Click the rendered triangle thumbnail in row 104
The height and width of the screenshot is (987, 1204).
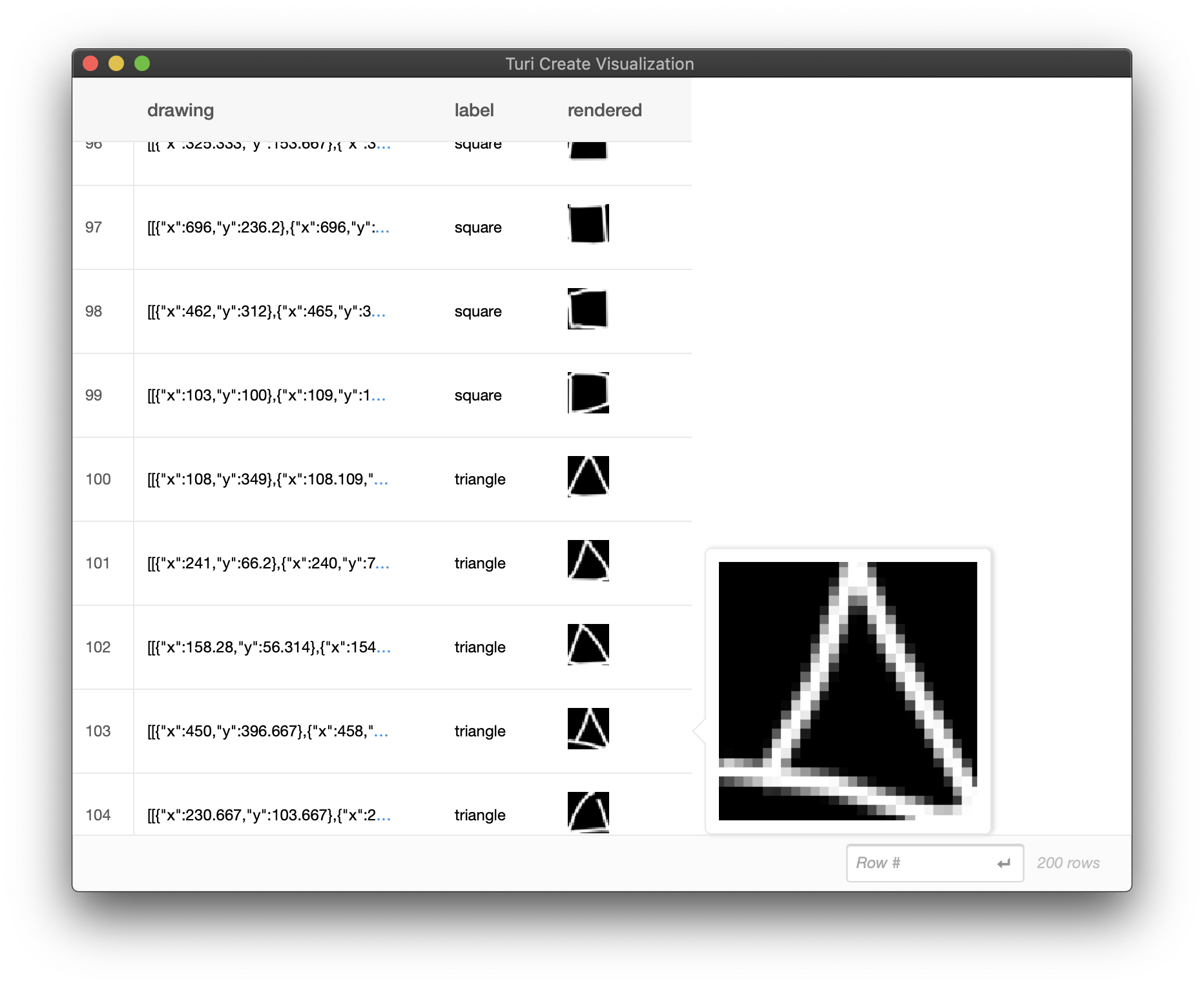(588, 812)
